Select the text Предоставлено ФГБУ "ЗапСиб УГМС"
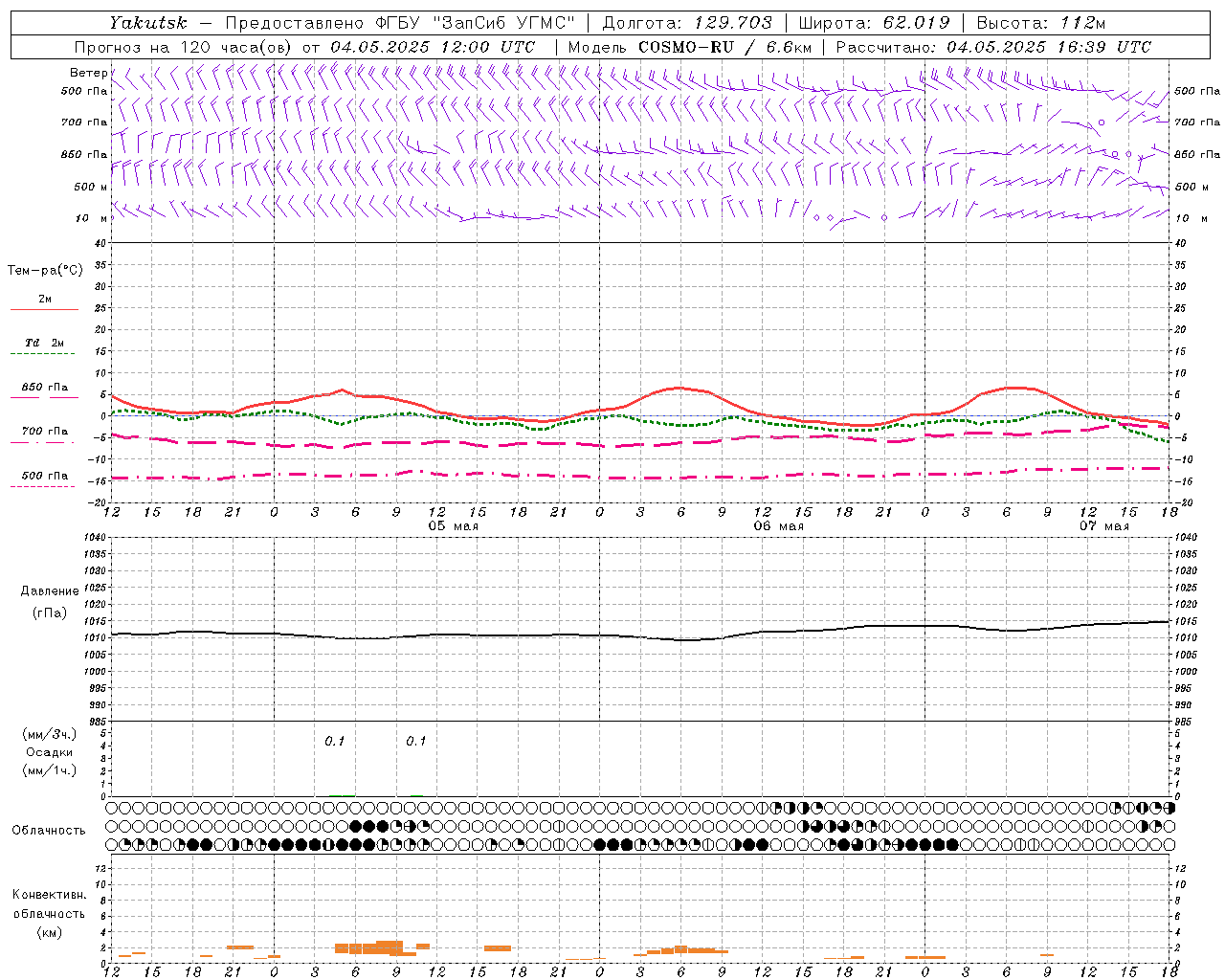Screen dimensions: 1225x980 click(400, 23)
